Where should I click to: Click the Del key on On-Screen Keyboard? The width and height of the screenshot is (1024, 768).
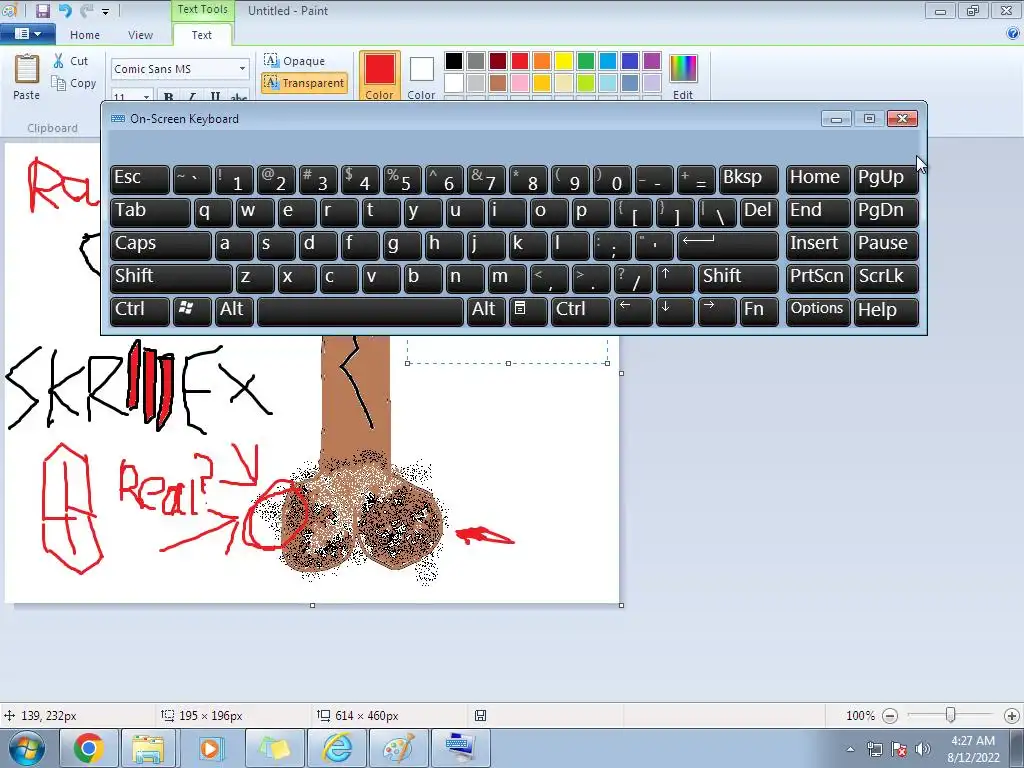[x=759, y=212]
